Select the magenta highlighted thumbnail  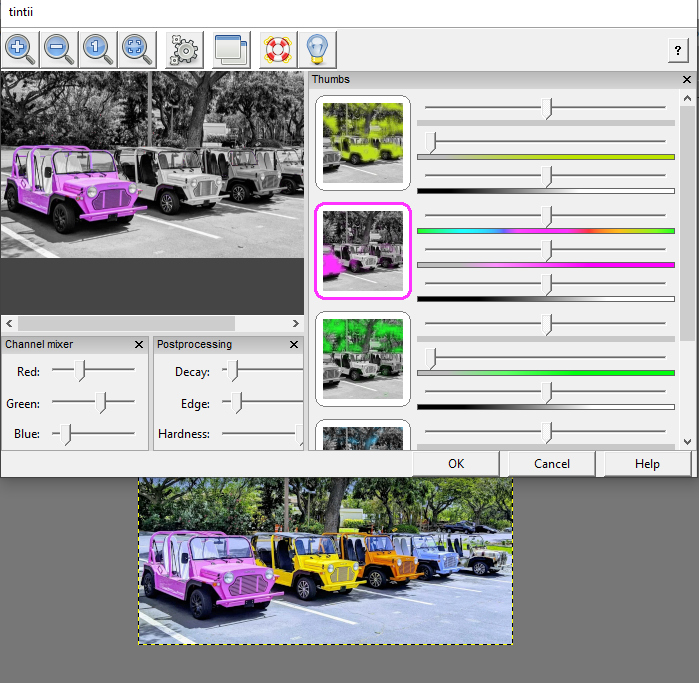point(362,251)
